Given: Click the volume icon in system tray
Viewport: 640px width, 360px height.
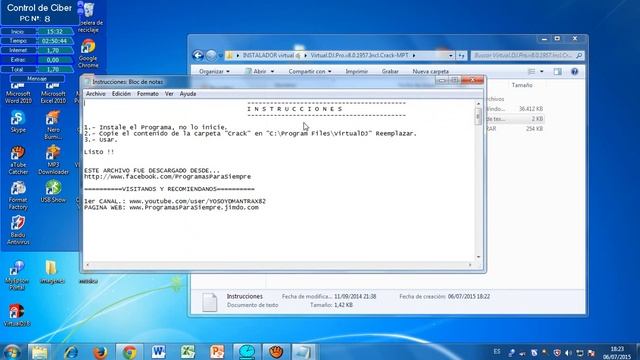Looking at the screenshot, I should coord(568,353).
